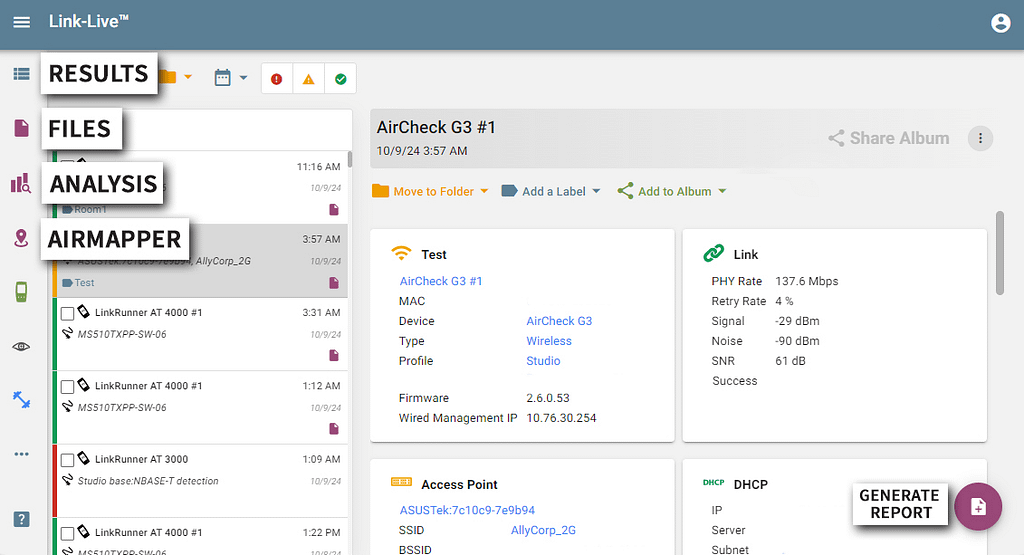Click the AirCheck G3 #1 test link
The height and width of the screenshot is (555, 1024).
click(441, 281)
